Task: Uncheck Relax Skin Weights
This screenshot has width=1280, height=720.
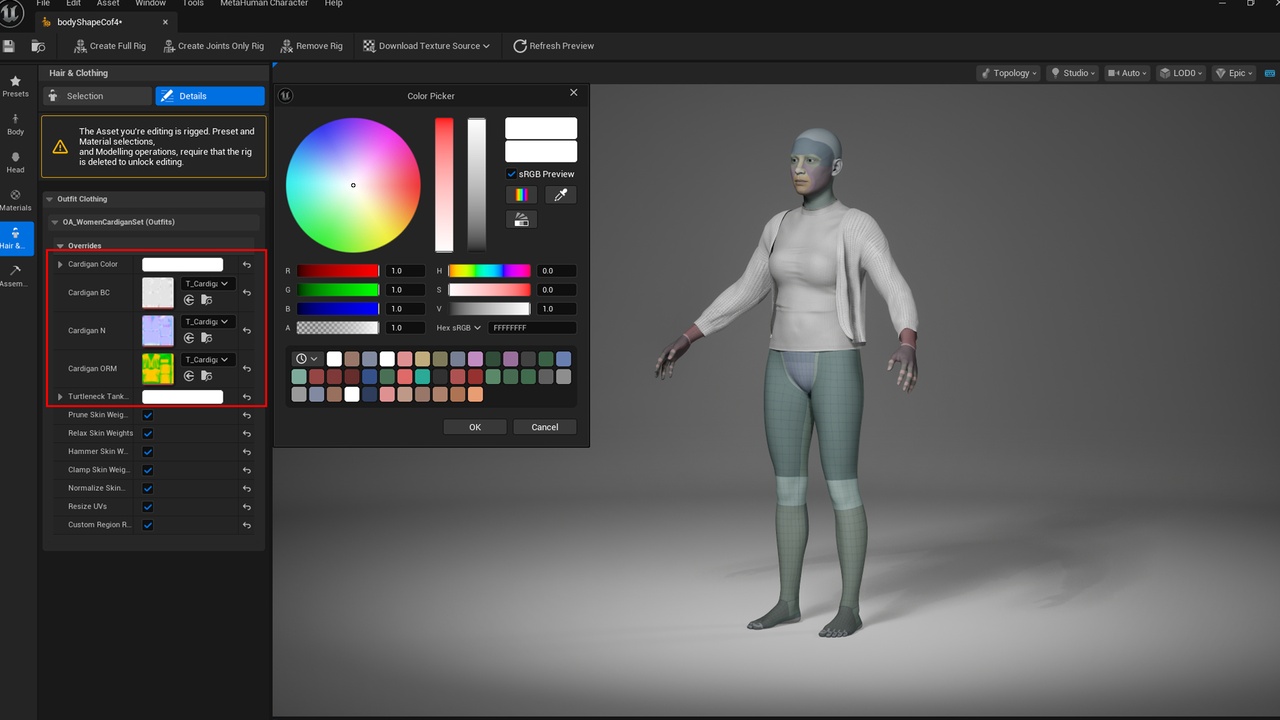Action: coord(148,433)
